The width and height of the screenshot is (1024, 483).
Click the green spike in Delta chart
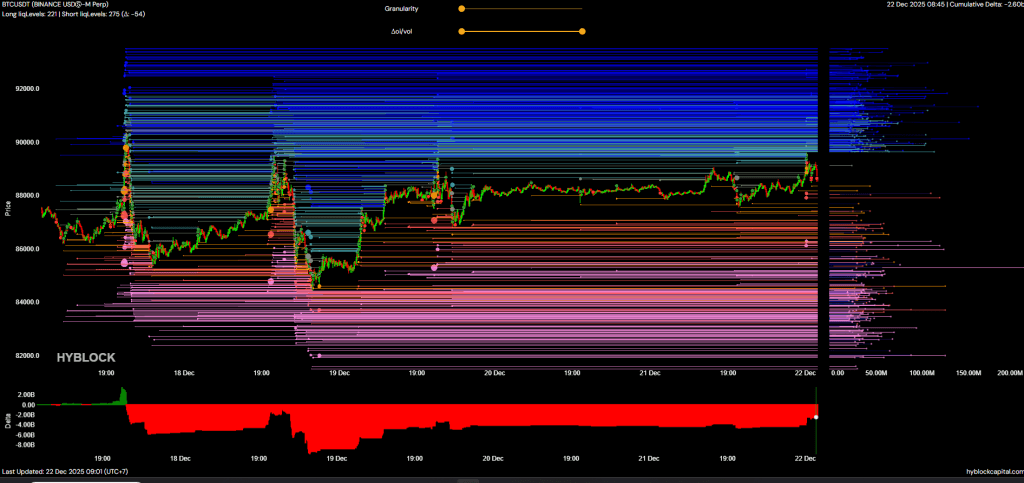(x=123, y=395)
